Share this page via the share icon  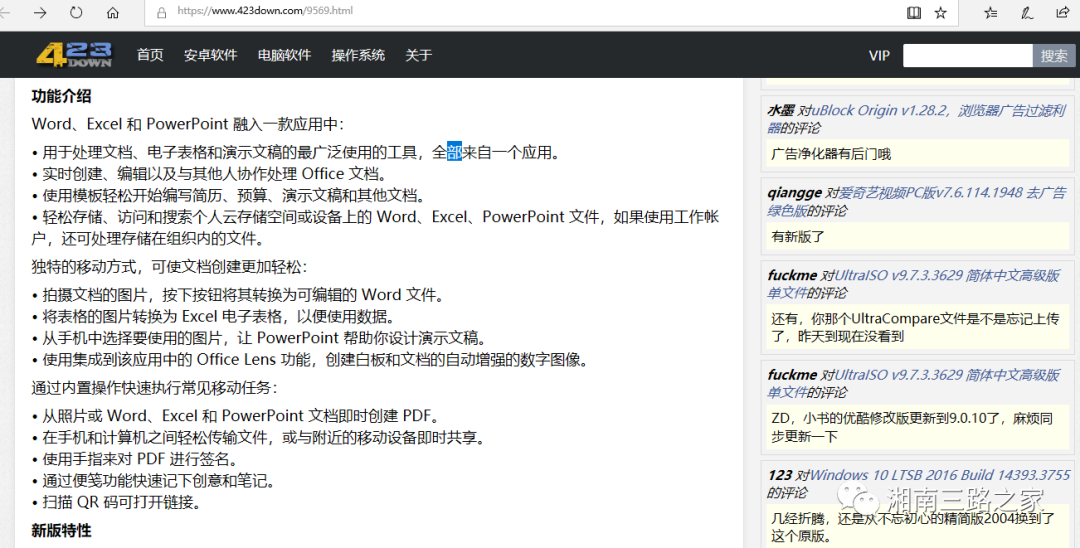point(1063,12)
